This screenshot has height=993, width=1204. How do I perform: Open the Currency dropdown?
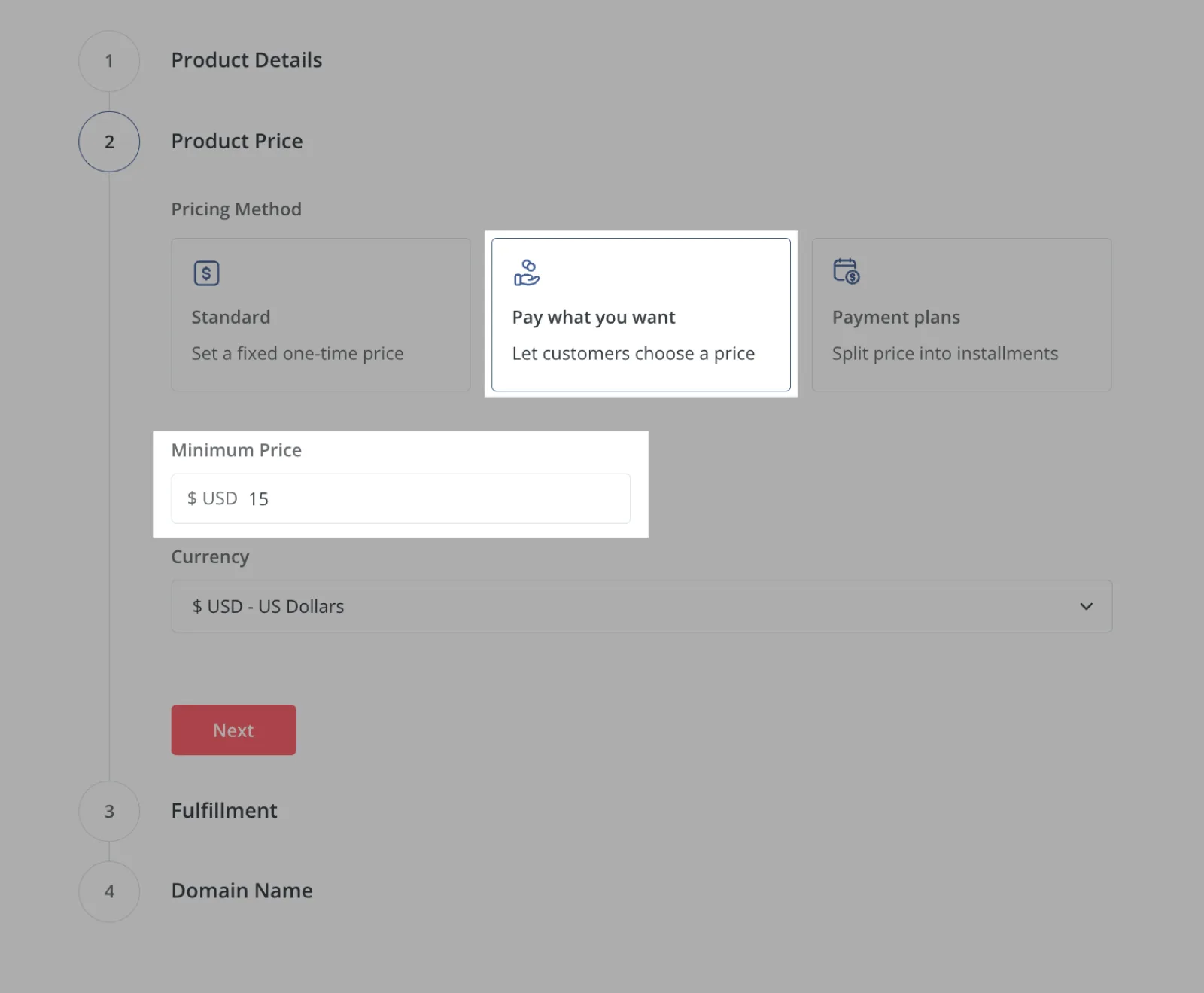[640, 606]
